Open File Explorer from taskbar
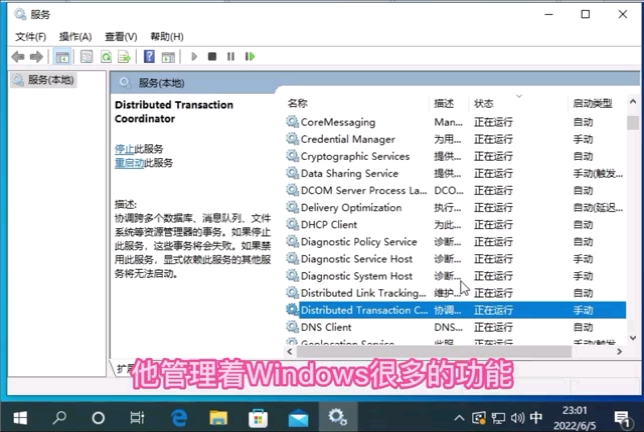 pos(218,418)
